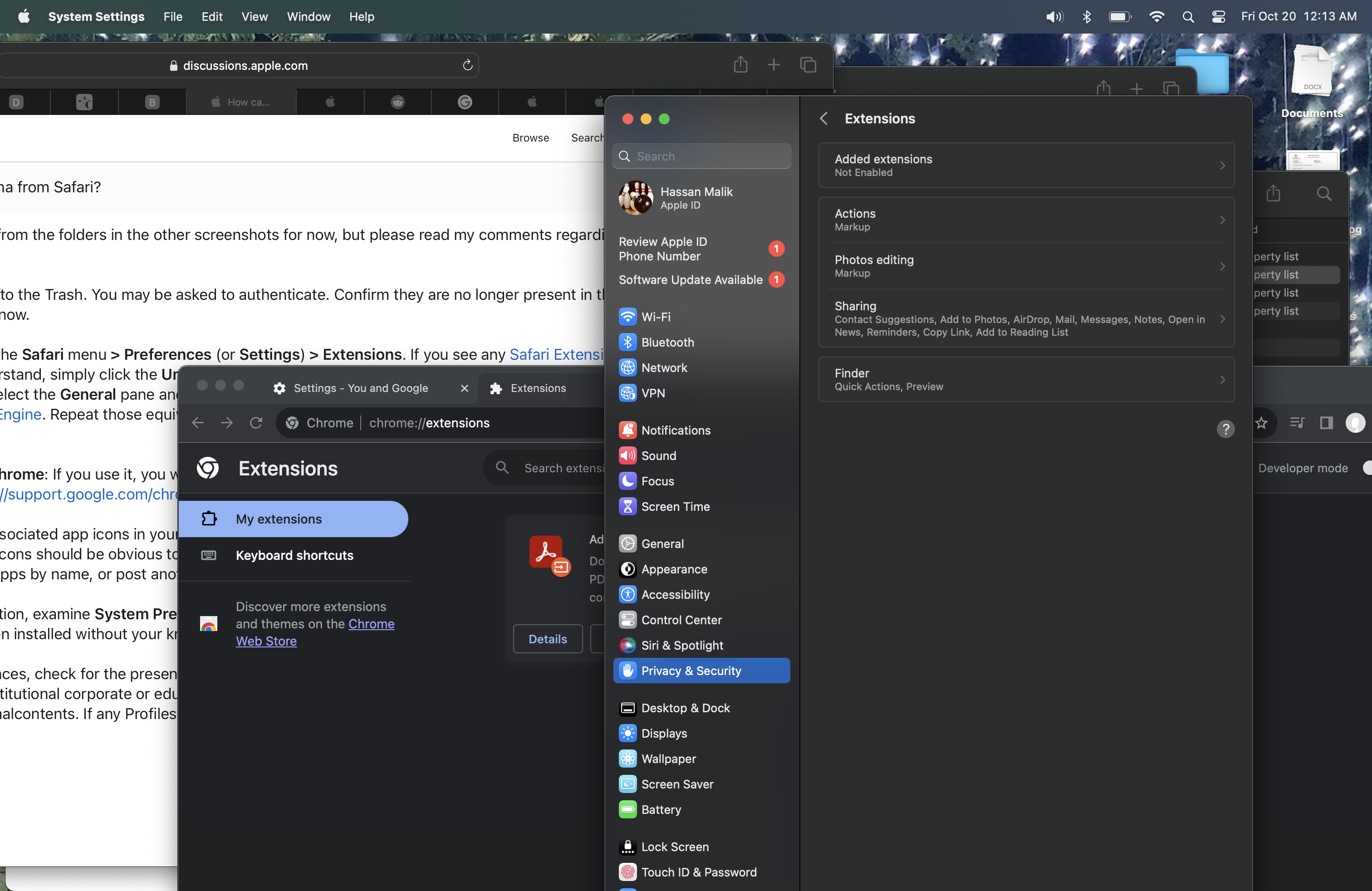Click the help question mark button
This screenshot has width=1372, height=891.
tap(1225, 429)
